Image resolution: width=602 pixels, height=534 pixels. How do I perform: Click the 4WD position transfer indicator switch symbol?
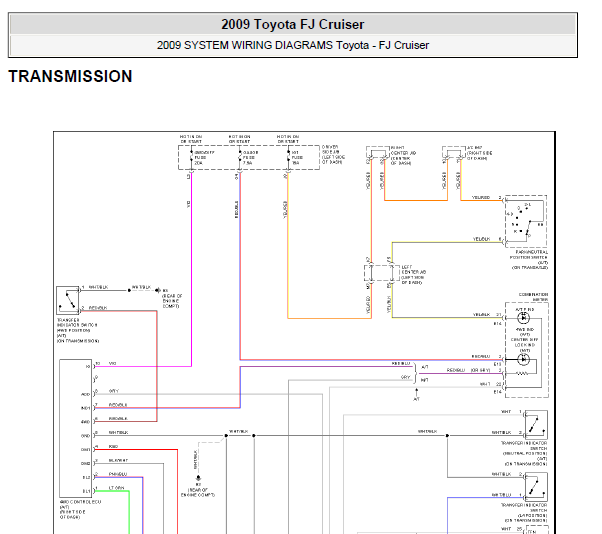coord(68,300)
